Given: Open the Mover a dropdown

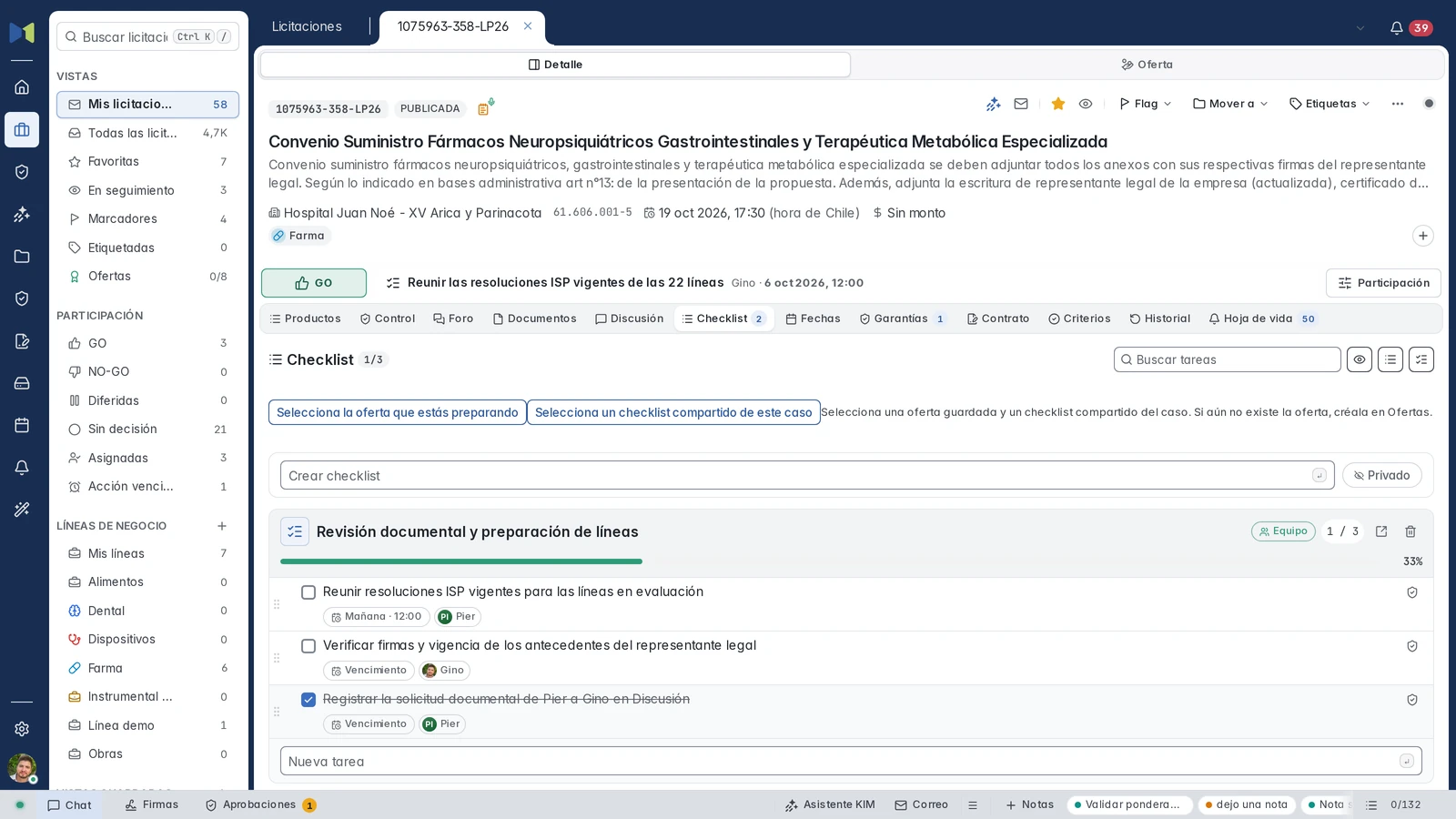Looking at the screenshot, I should pos(1230,104).
